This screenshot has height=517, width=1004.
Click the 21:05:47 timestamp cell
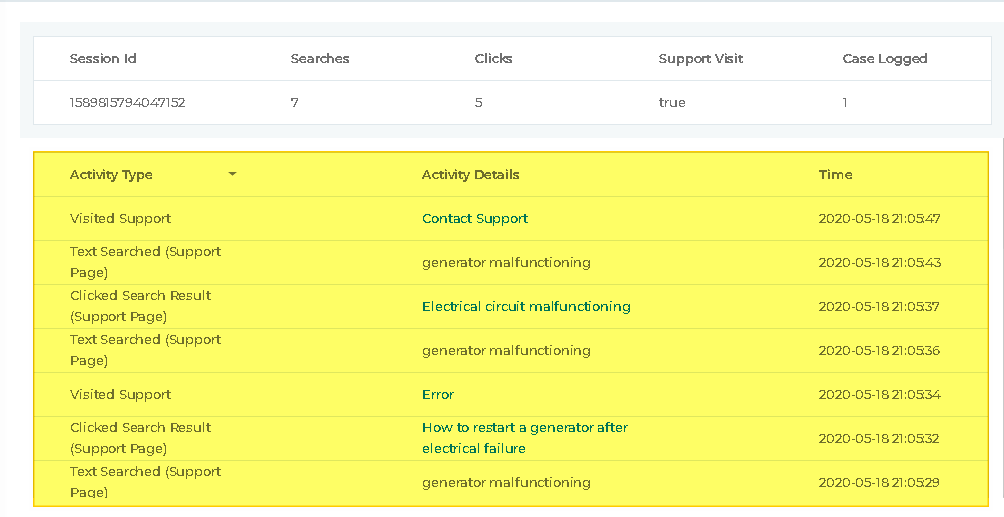click(879, 218)
